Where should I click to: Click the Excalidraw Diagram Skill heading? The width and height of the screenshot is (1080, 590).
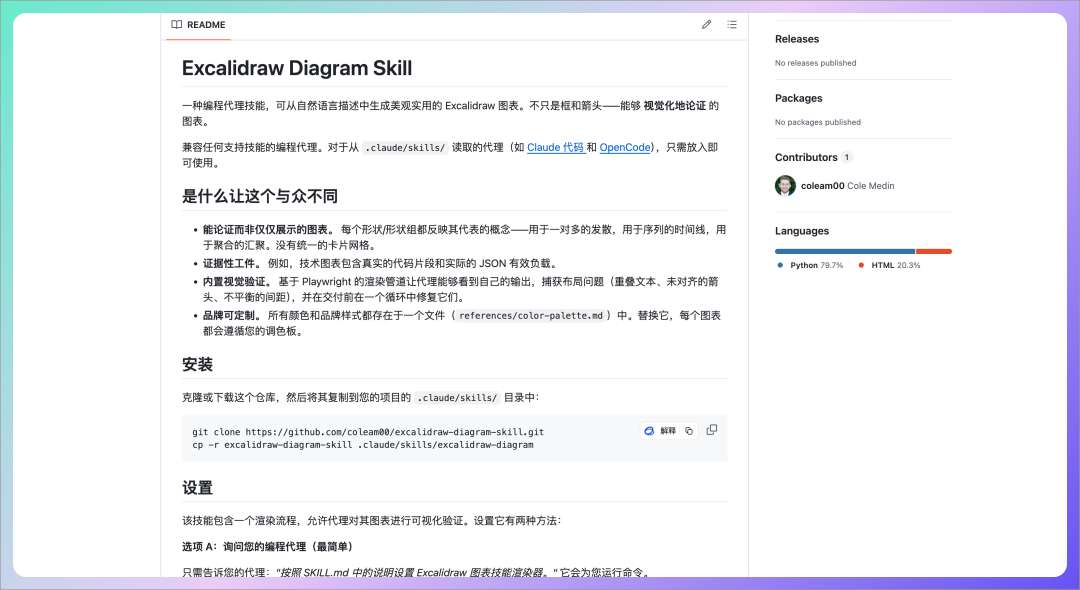297,68
